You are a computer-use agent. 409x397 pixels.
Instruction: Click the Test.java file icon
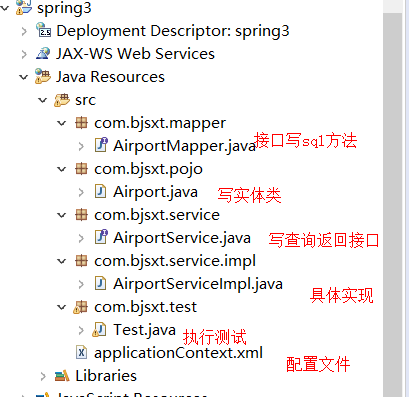(x=99, y=329)
